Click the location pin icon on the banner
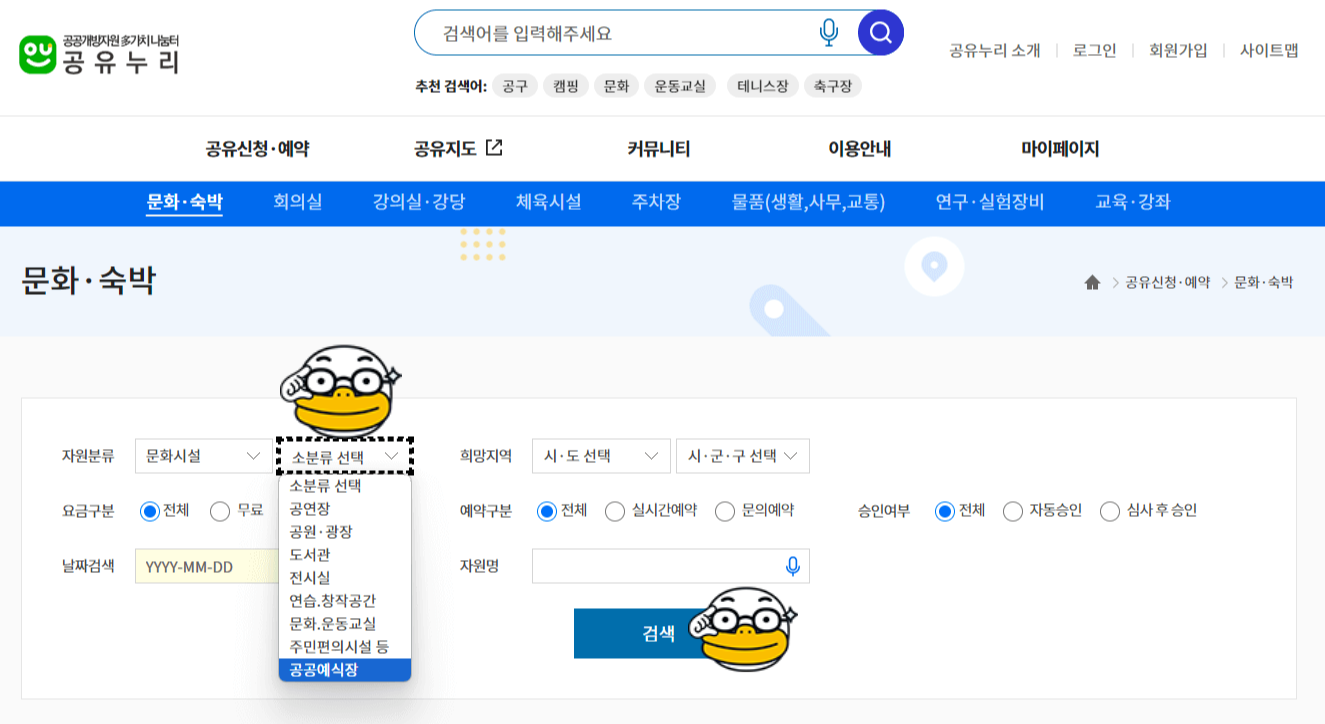This screenshot has height=724, width=1325. pos(934,266)
